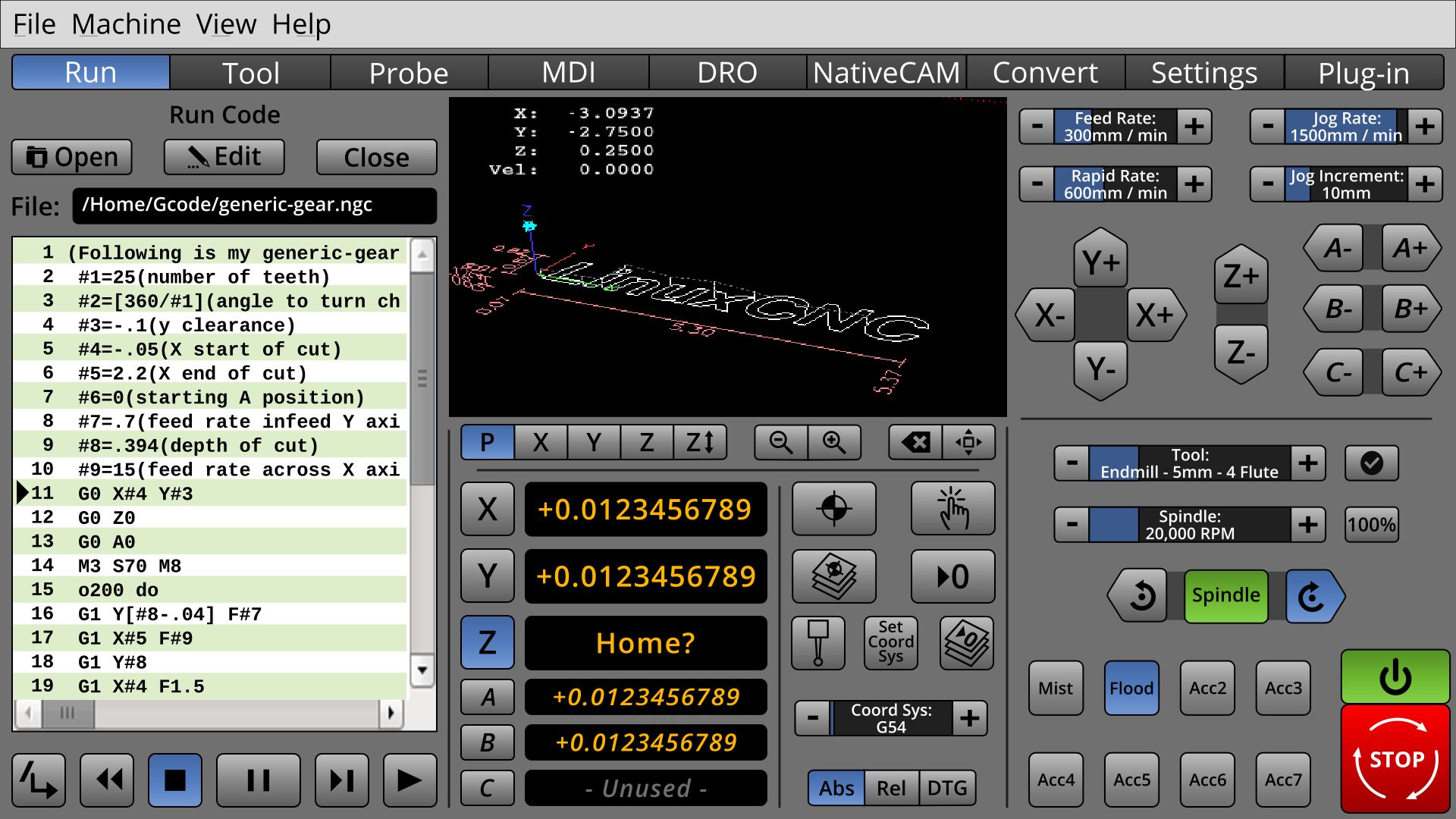Click the spindle counterclockwise rotation icon

[1138, 596]
